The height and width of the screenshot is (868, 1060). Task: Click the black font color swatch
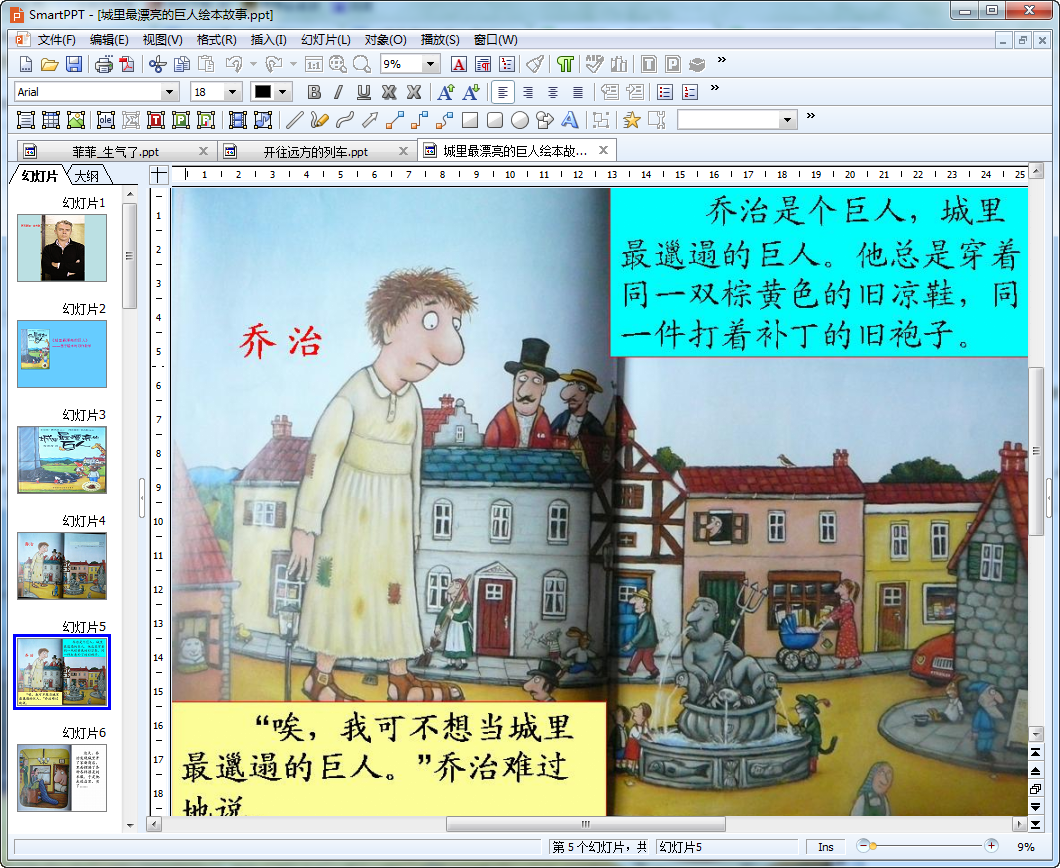pos(263,92)
